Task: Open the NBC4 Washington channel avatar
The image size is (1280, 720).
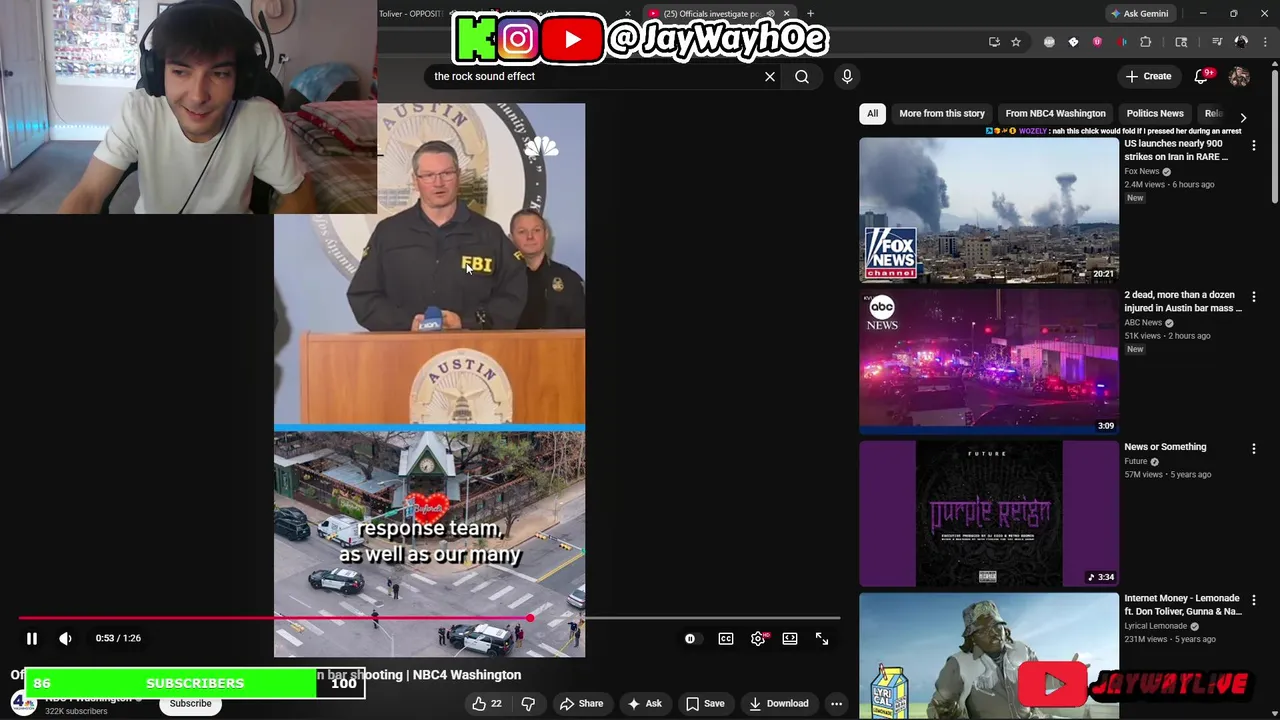Action: pyautogui.click(x=22, y=703)
